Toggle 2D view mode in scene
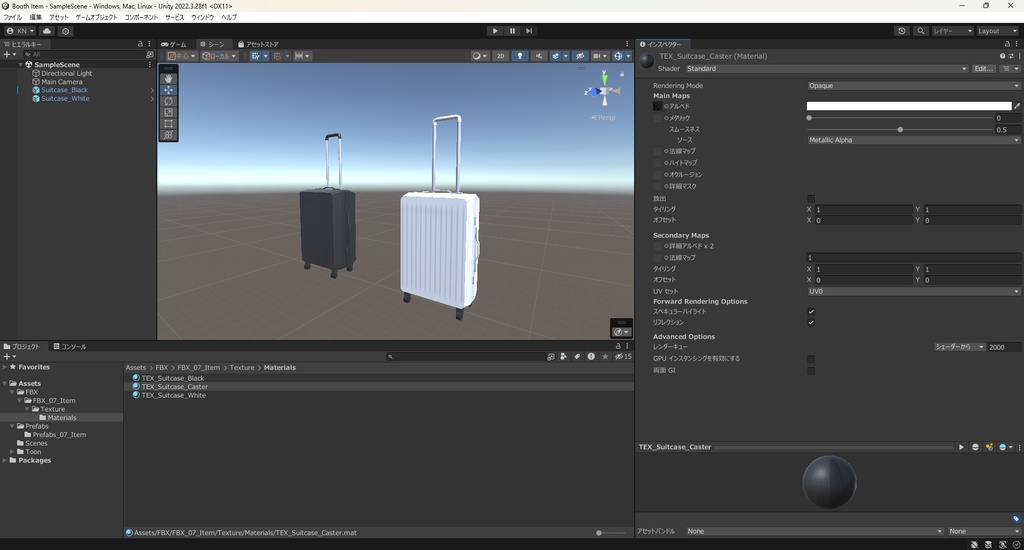 (x=500, y=56)
